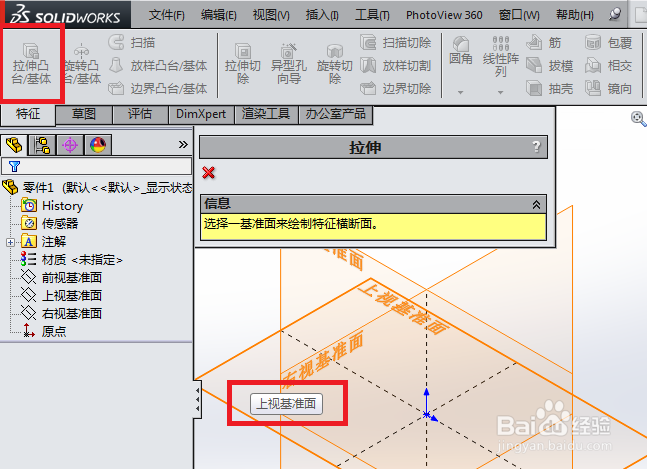Click the 上视基准面 tooltip label in viewport
Viewport: 647px width, 469px height.
point(286,403)
